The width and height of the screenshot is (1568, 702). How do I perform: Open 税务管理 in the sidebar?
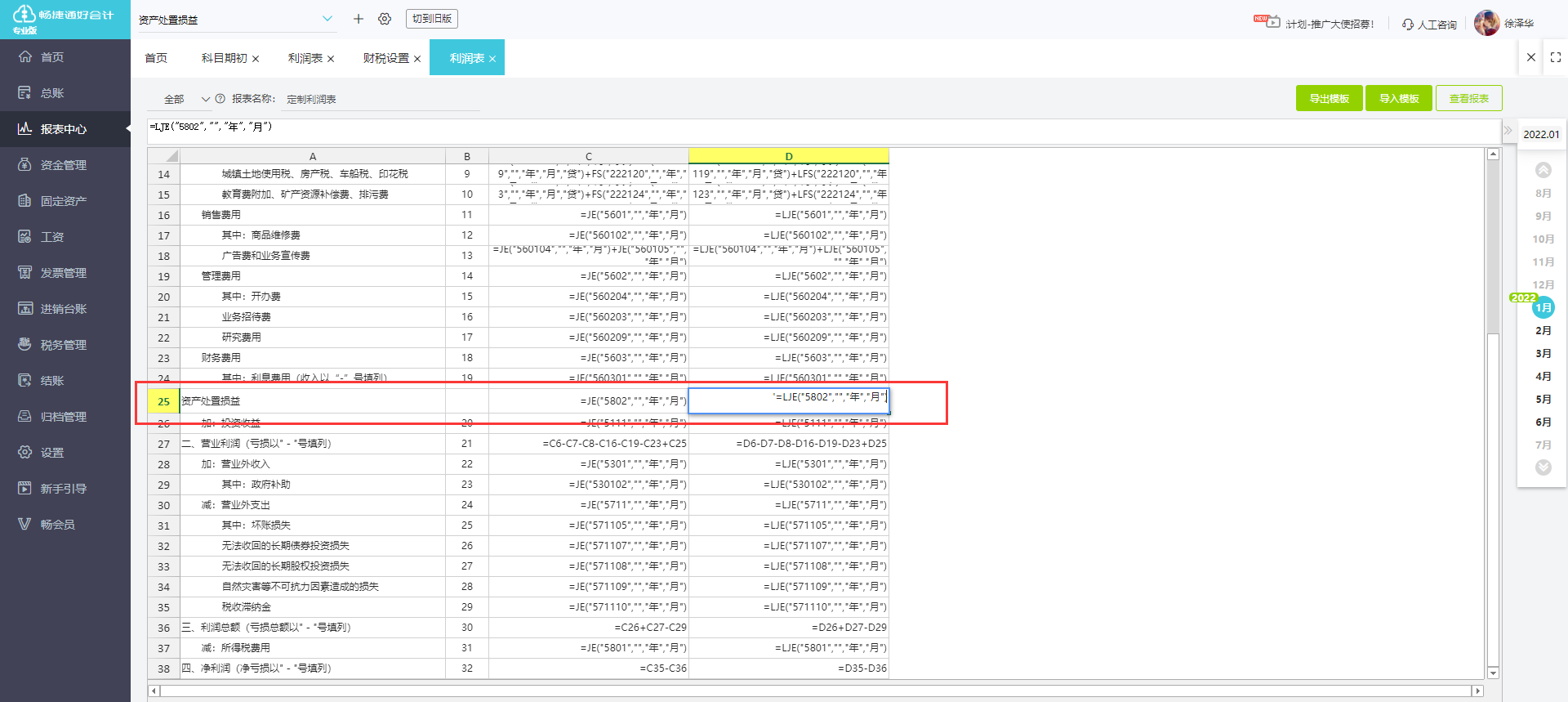pyautogui.click(x=64, y=345)
